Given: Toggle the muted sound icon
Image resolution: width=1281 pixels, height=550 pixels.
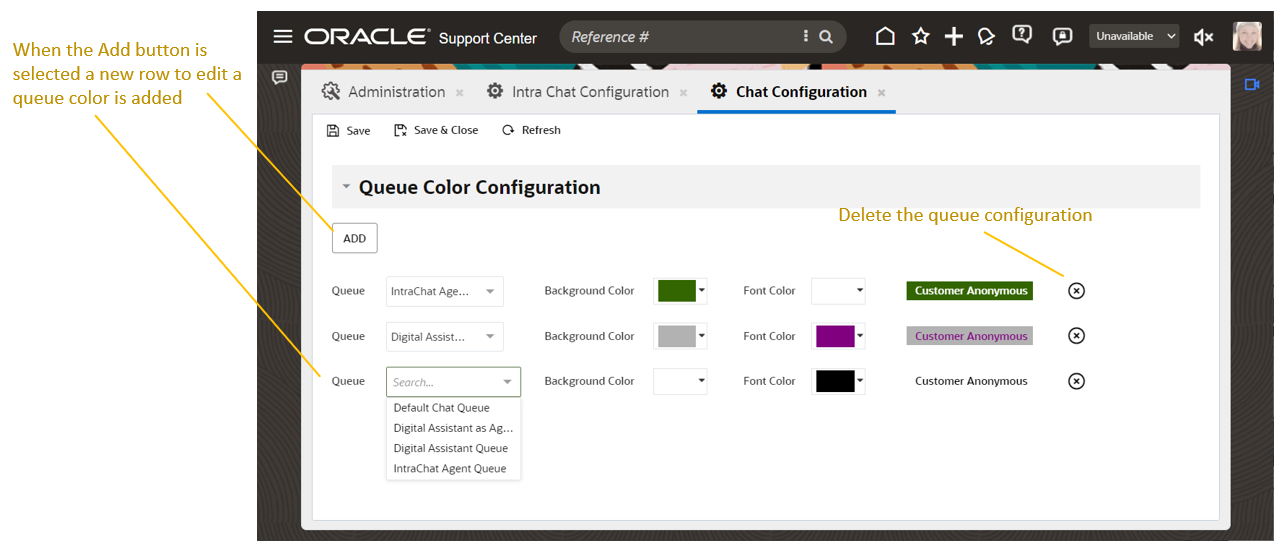Looking at the screenshot, I should [1204, 37].
